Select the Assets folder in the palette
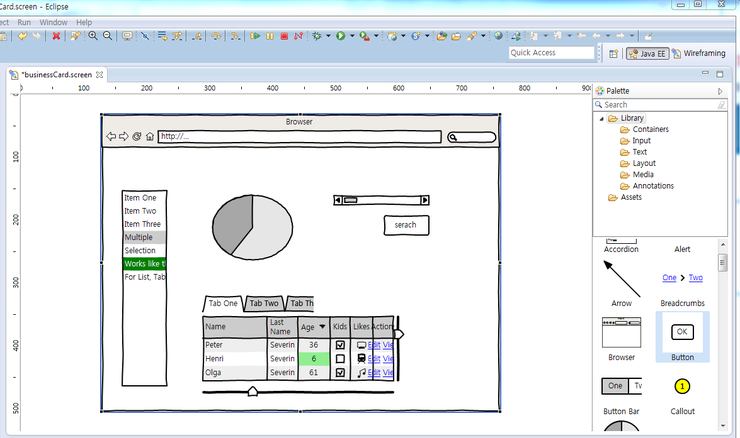 tap(625, 197)
